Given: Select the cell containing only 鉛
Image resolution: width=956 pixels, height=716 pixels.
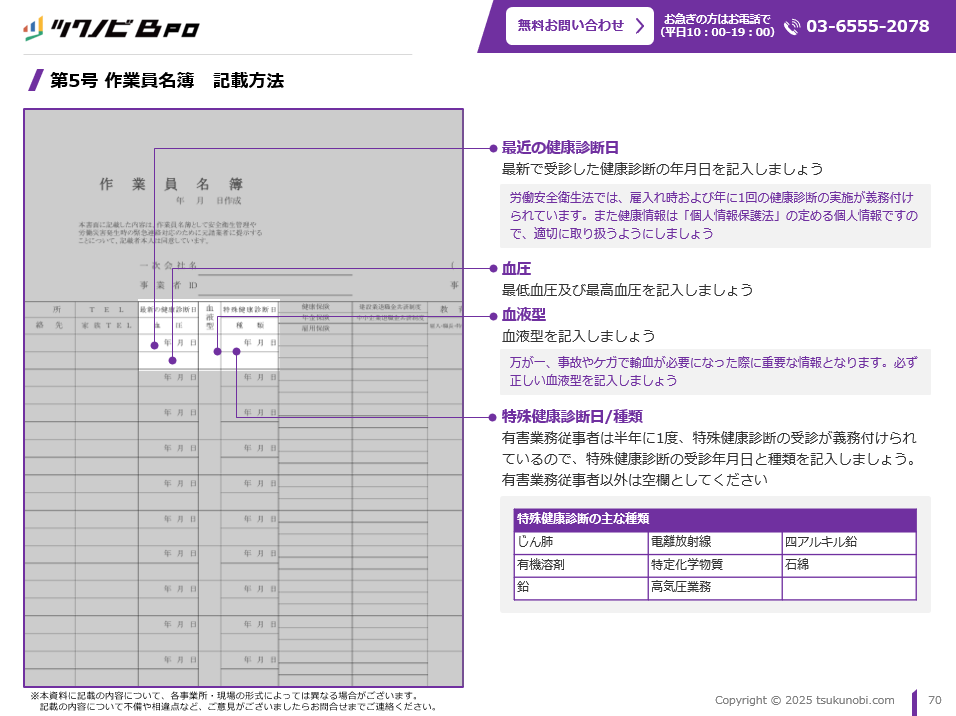Looking at the screenshot, I should tap(581, 588).
